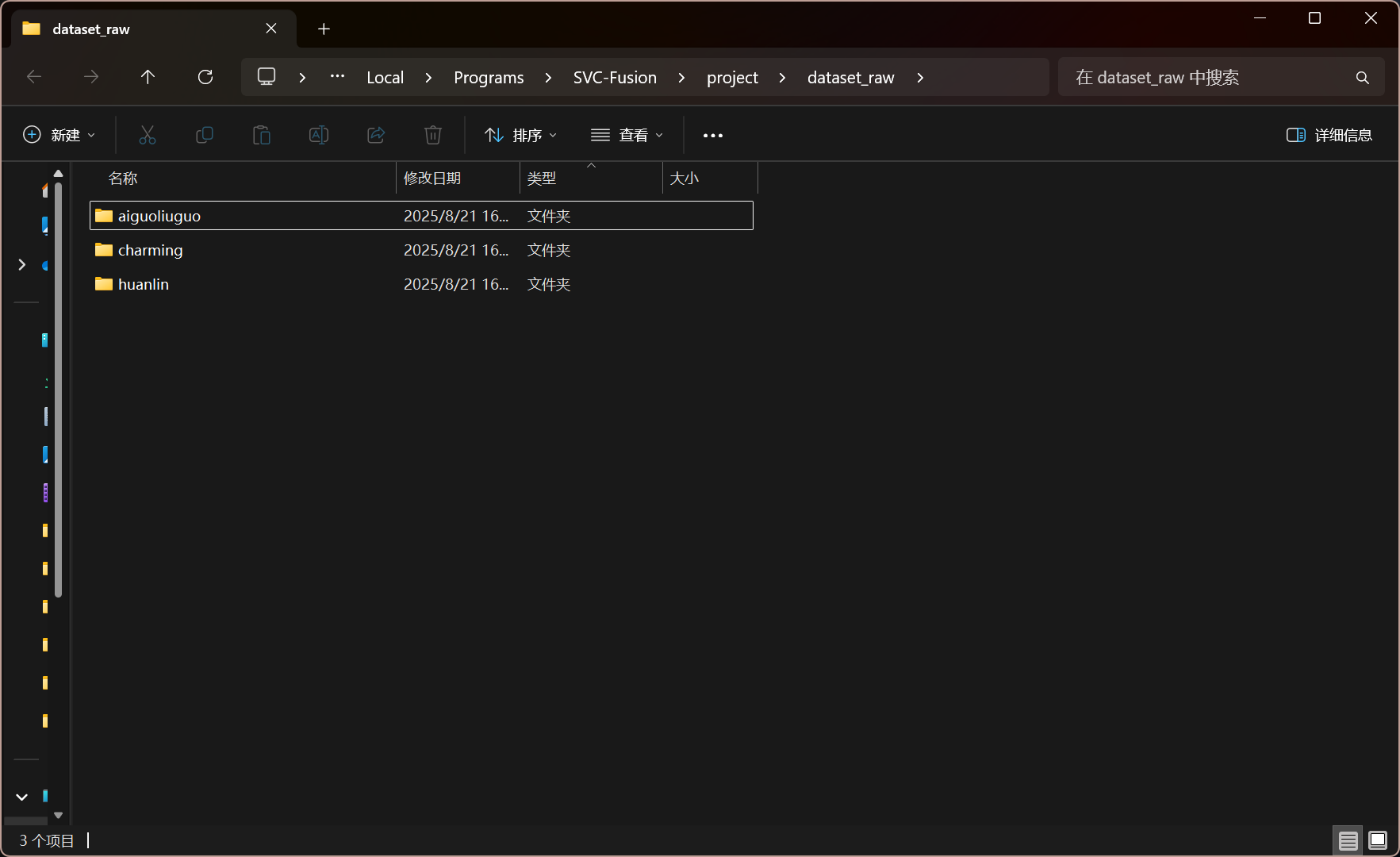
Task: Click the Paste clipboard icon
Action: (x=262, y=135)
